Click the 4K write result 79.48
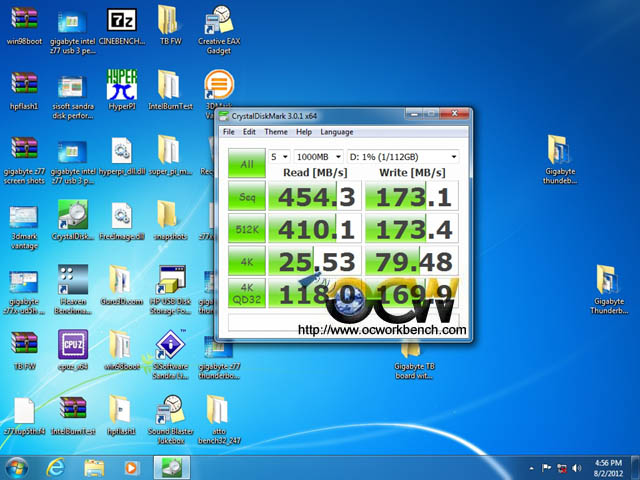Image resolution: width=640 pixels, height=480 pixels. [x=411, y=260]
